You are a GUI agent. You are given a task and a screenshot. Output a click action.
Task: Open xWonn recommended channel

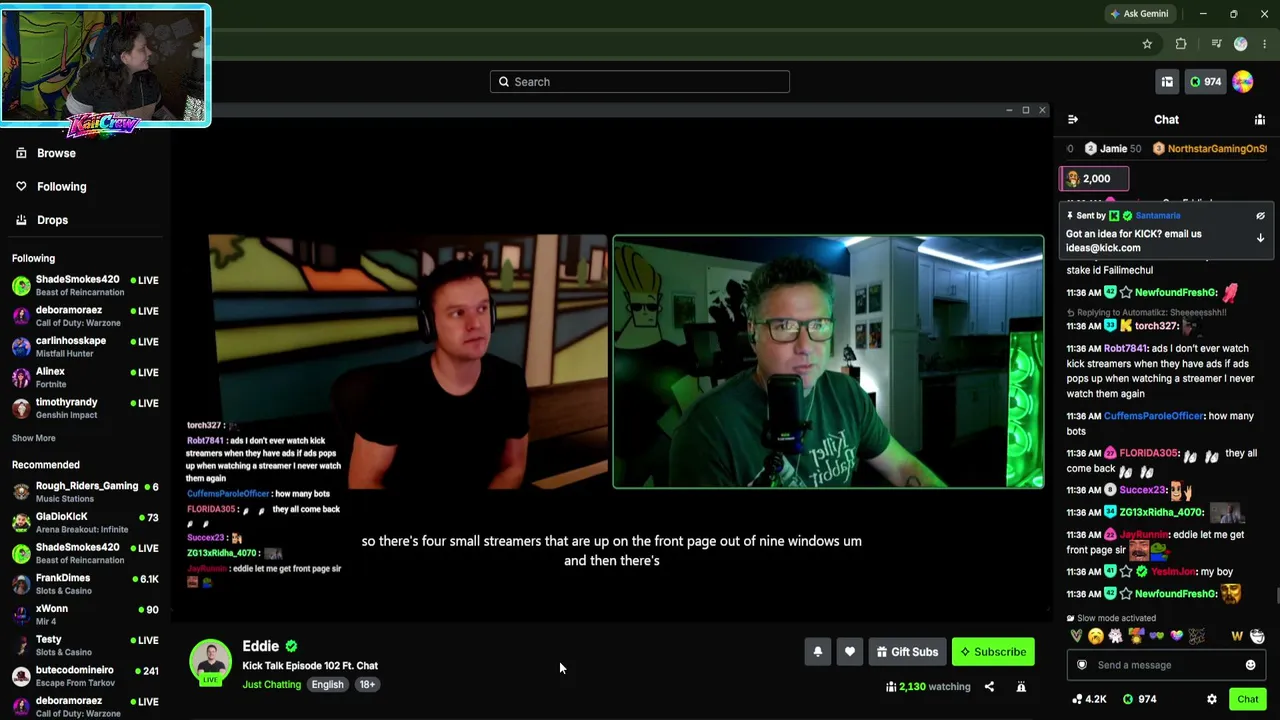[x=85, y=615]
